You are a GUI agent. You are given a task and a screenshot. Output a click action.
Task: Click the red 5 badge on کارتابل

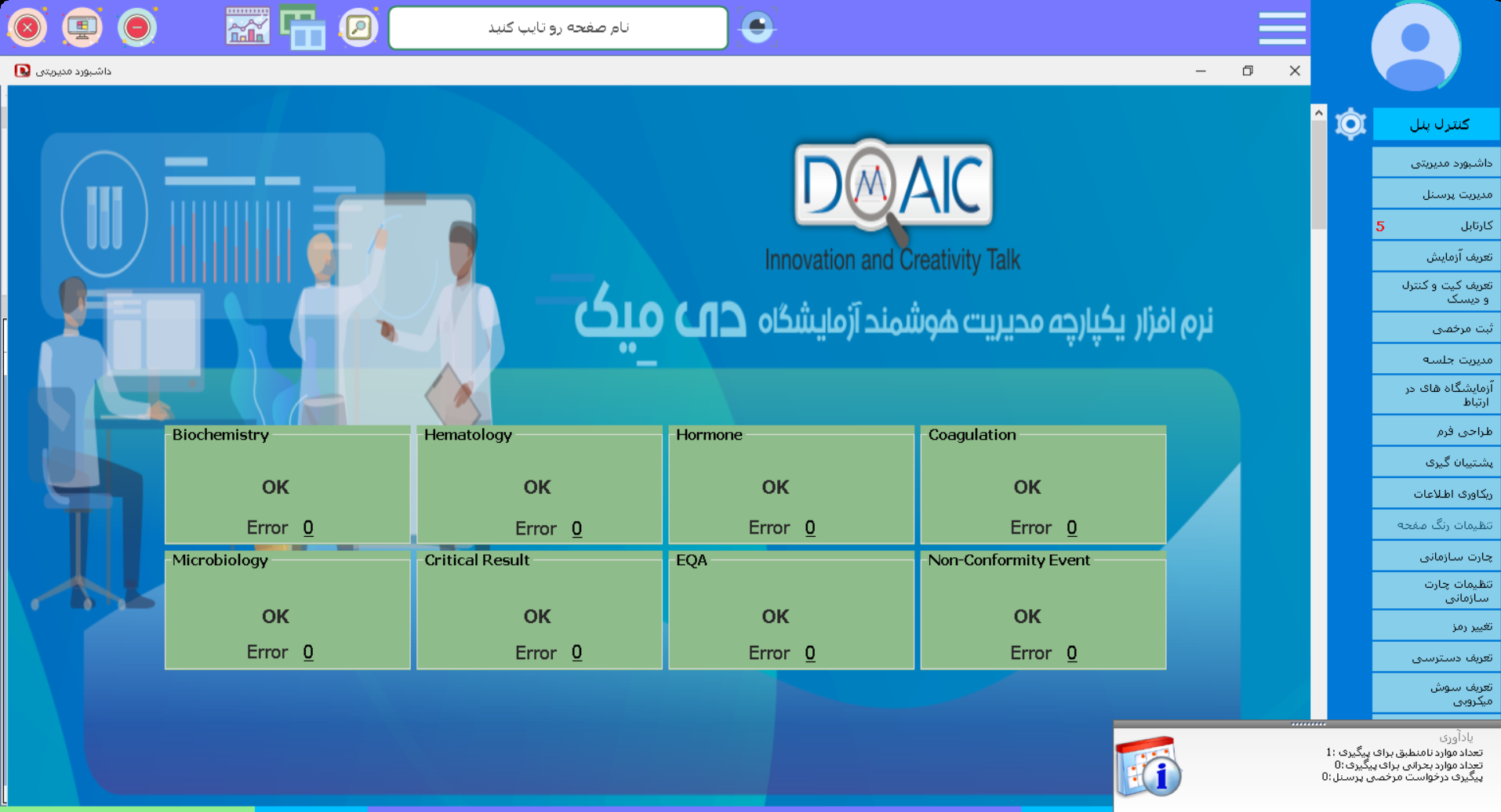[x=1380, y=227]
